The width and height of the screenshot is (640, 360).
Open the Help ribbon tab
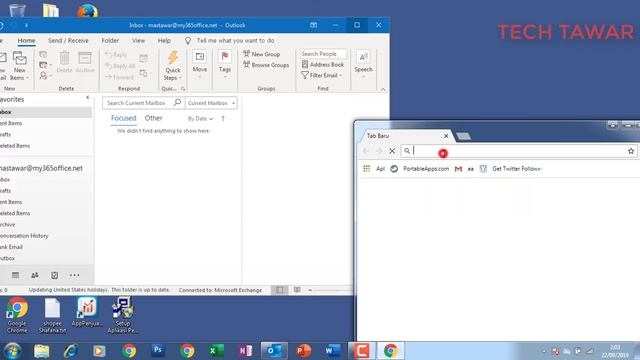coord(164,40)
